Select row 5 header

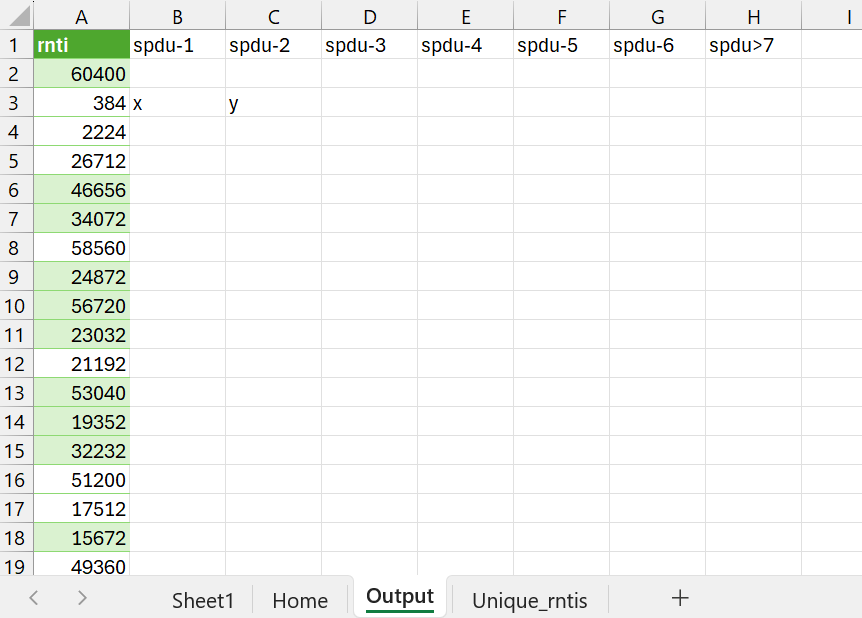click(16, 161)
